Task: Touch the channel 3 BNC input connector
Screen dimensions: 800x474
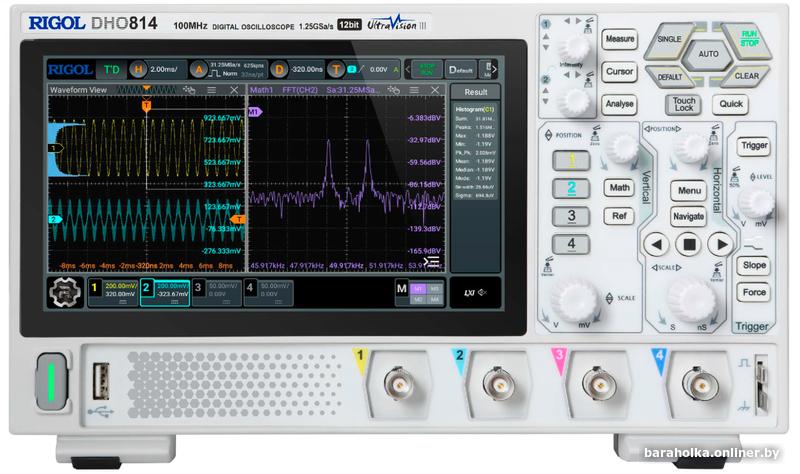Action: pos(599,385)
